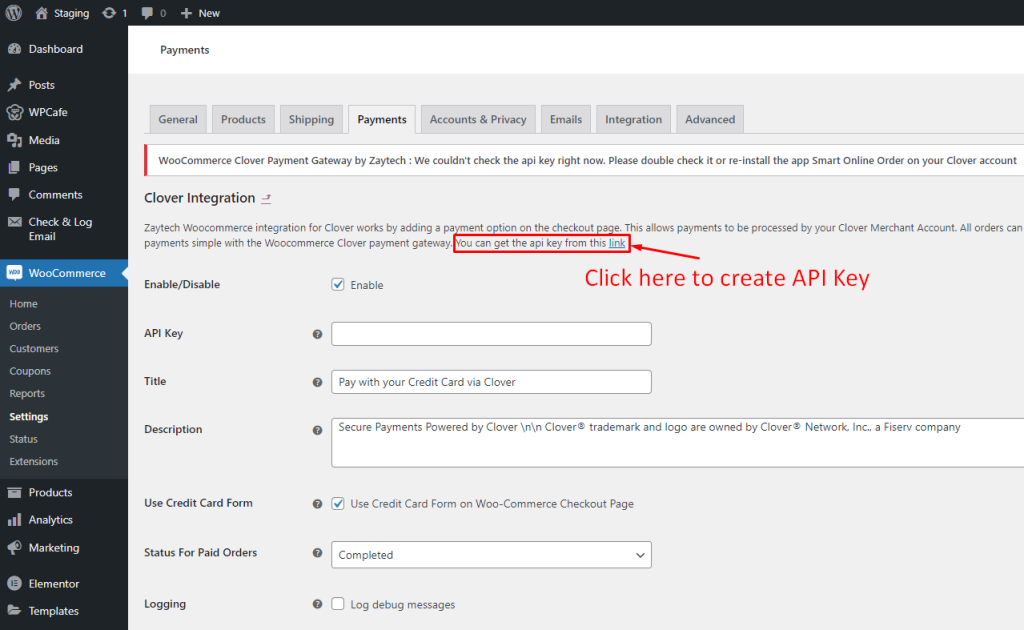Click the Templates folder icon

[x=14, y=610]
